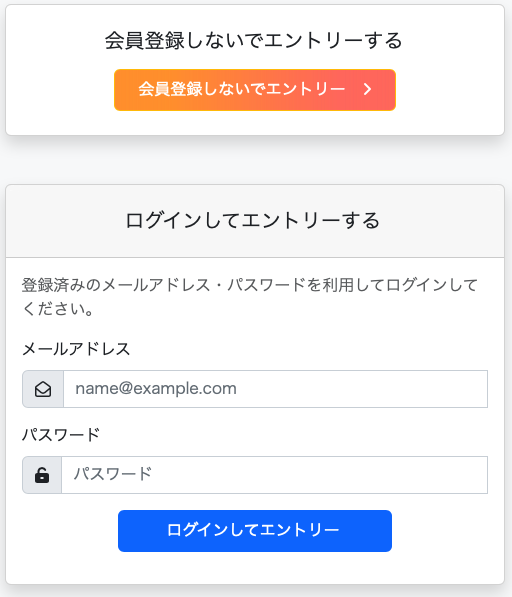This screenshot has width=512, height=597.
Task: Click the ログインしてエントリーする card header
Action: (255, 221)
